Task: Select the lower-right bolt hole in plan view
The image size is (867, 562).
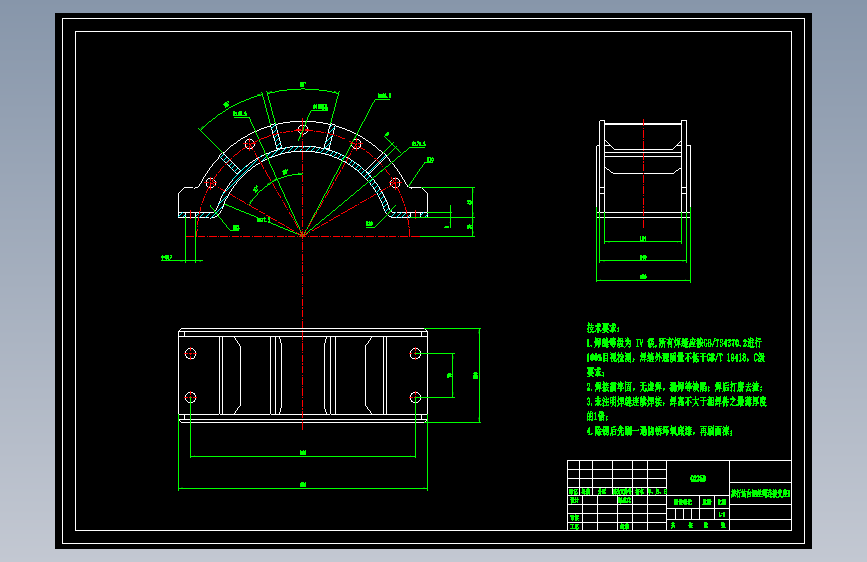Action: pyautogui.click(x=415, y=397)
